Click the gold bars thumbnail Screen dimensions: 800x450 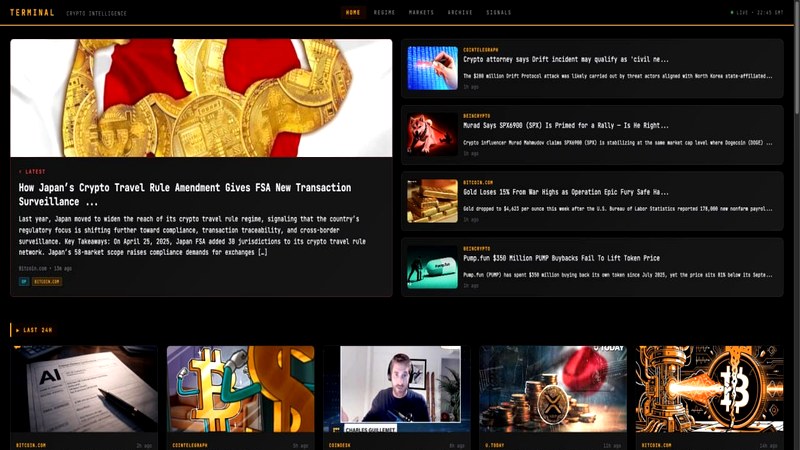[x=432, y=200]
